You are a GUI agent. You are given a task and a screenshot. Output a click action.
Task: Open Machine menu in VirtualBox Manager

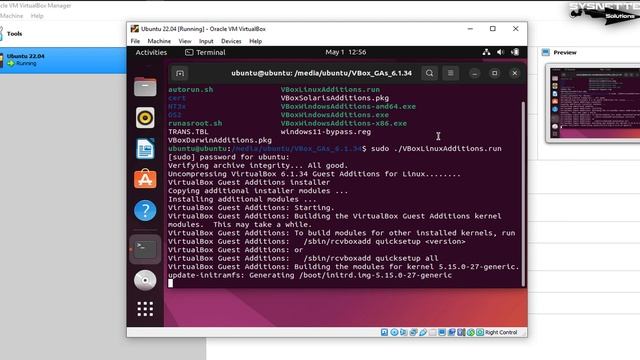pos(11,16)
